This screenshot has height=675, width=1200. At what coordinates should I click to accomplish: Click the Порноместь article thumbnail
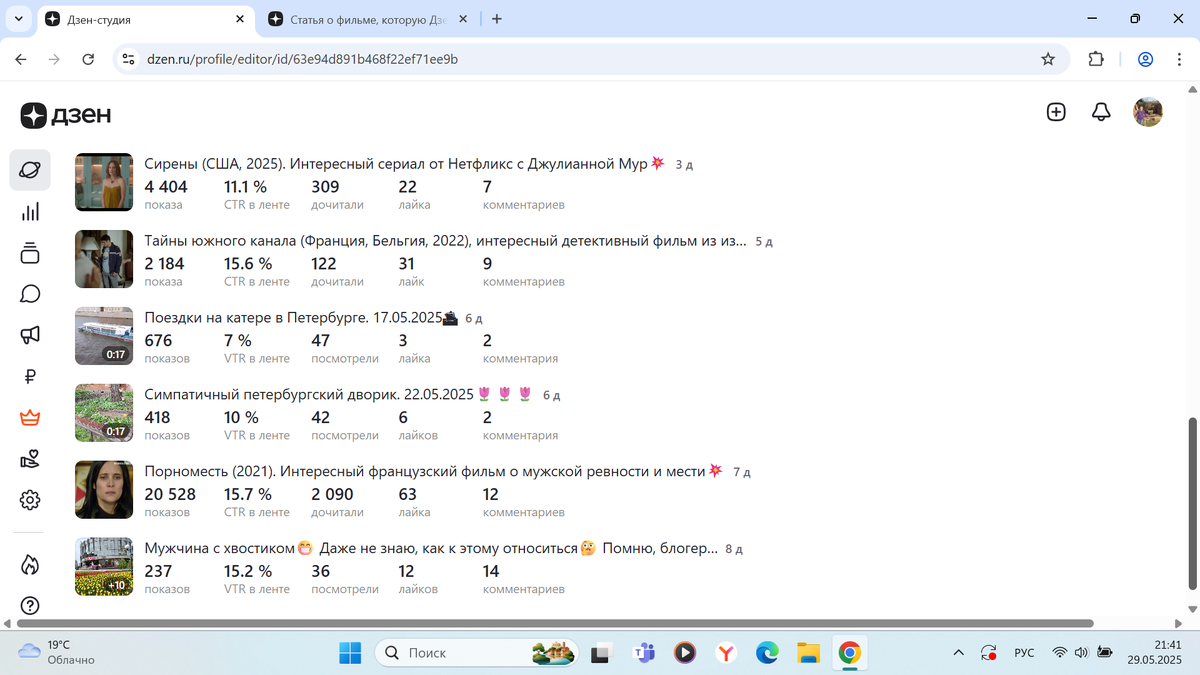click(104, 490)
